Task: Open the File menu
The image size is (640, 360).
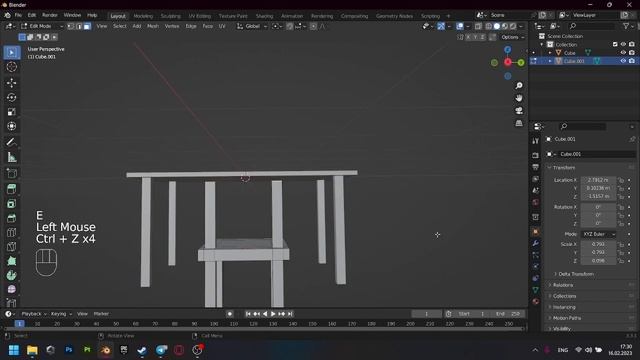Action: coord(18,15)
